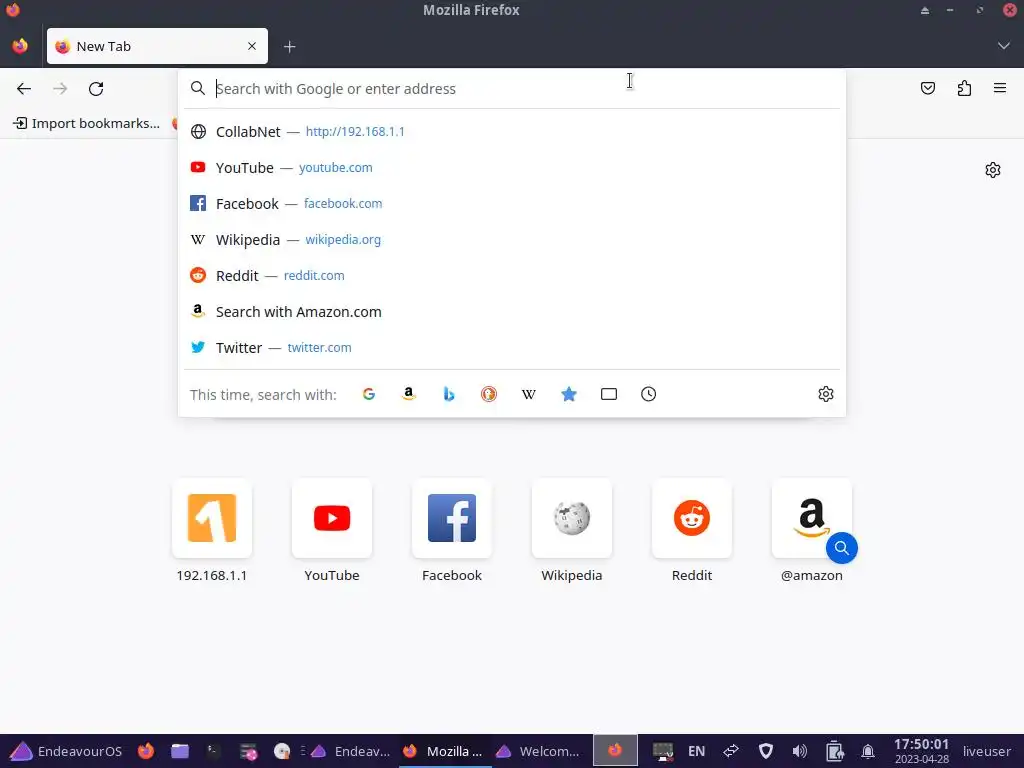The width and height of the screenshot is (1024, 768).
Task: Select the New Tab tab
Action: click(x=157, y=46)
